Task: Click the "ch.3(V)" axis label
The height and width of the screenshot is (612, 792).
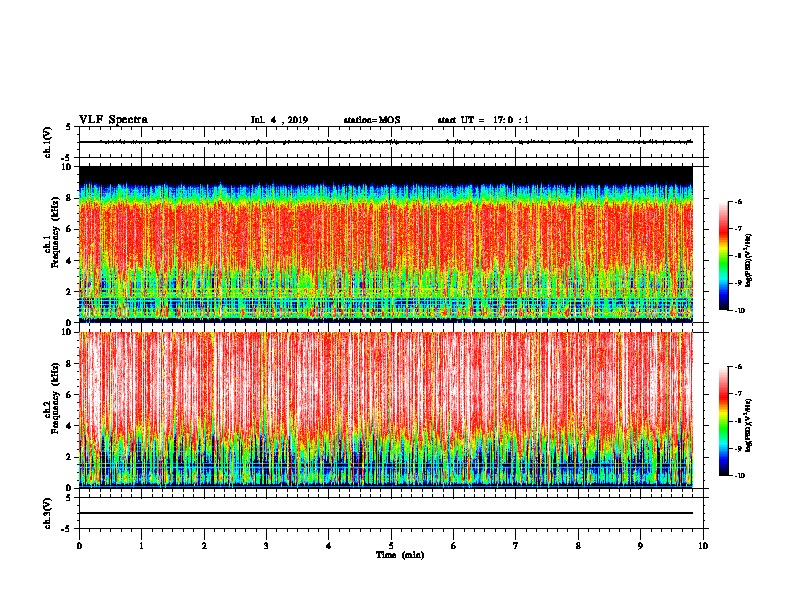Action: coord(48,513)
